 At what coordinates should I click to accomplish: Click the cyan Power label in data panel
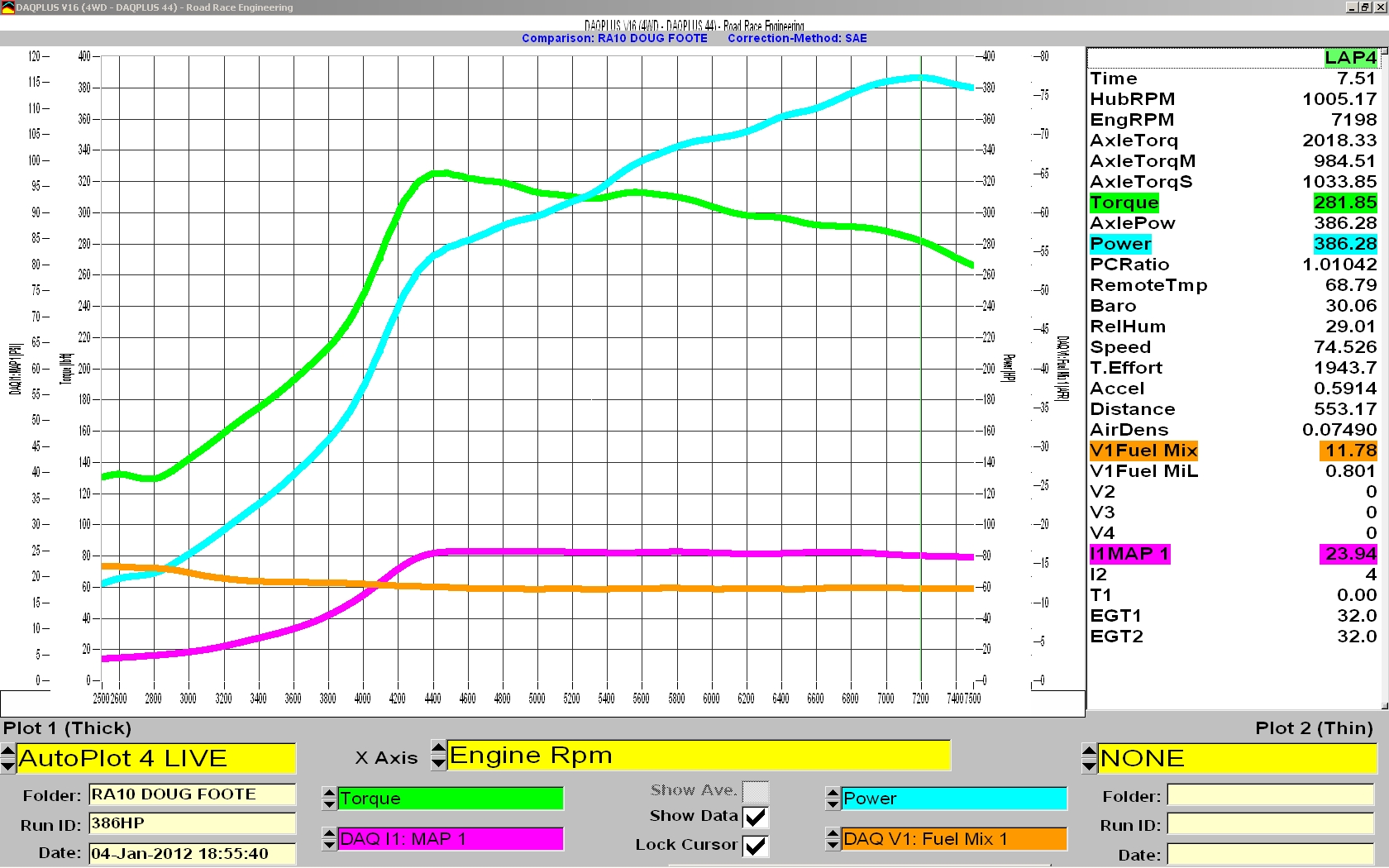[1120, 244]
